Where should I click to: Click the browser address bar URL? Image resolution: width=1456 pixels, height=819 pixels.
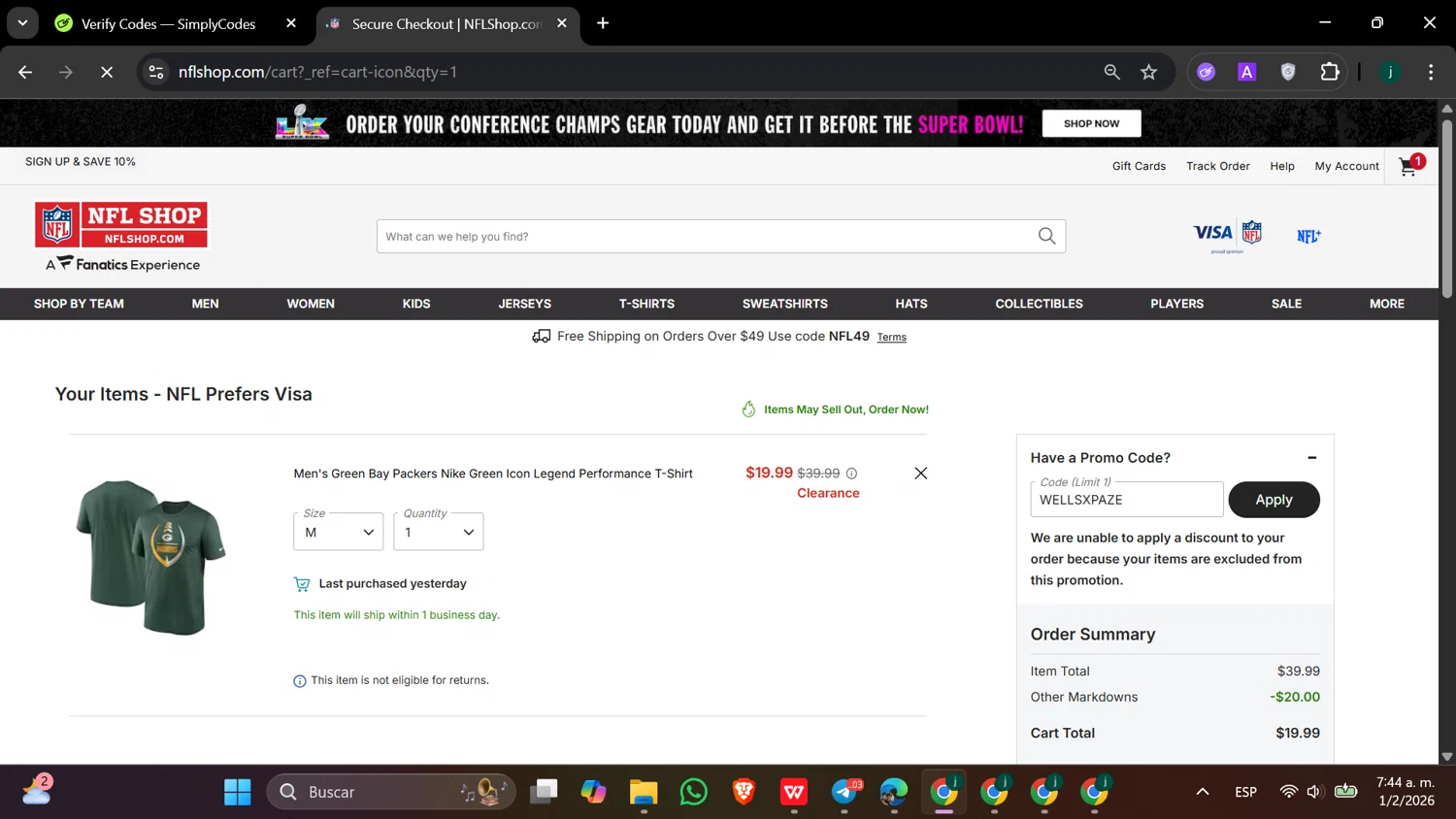coord(316,72)
